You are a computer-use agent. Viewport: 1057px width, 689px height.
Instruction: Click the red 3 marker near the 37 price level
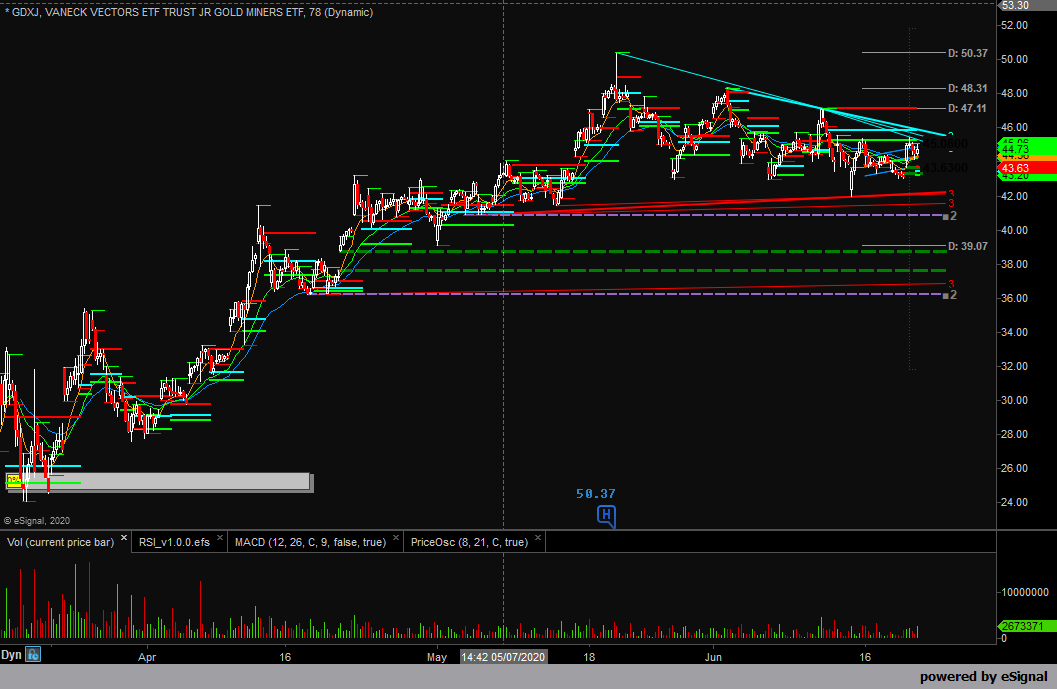coord(951,284)
